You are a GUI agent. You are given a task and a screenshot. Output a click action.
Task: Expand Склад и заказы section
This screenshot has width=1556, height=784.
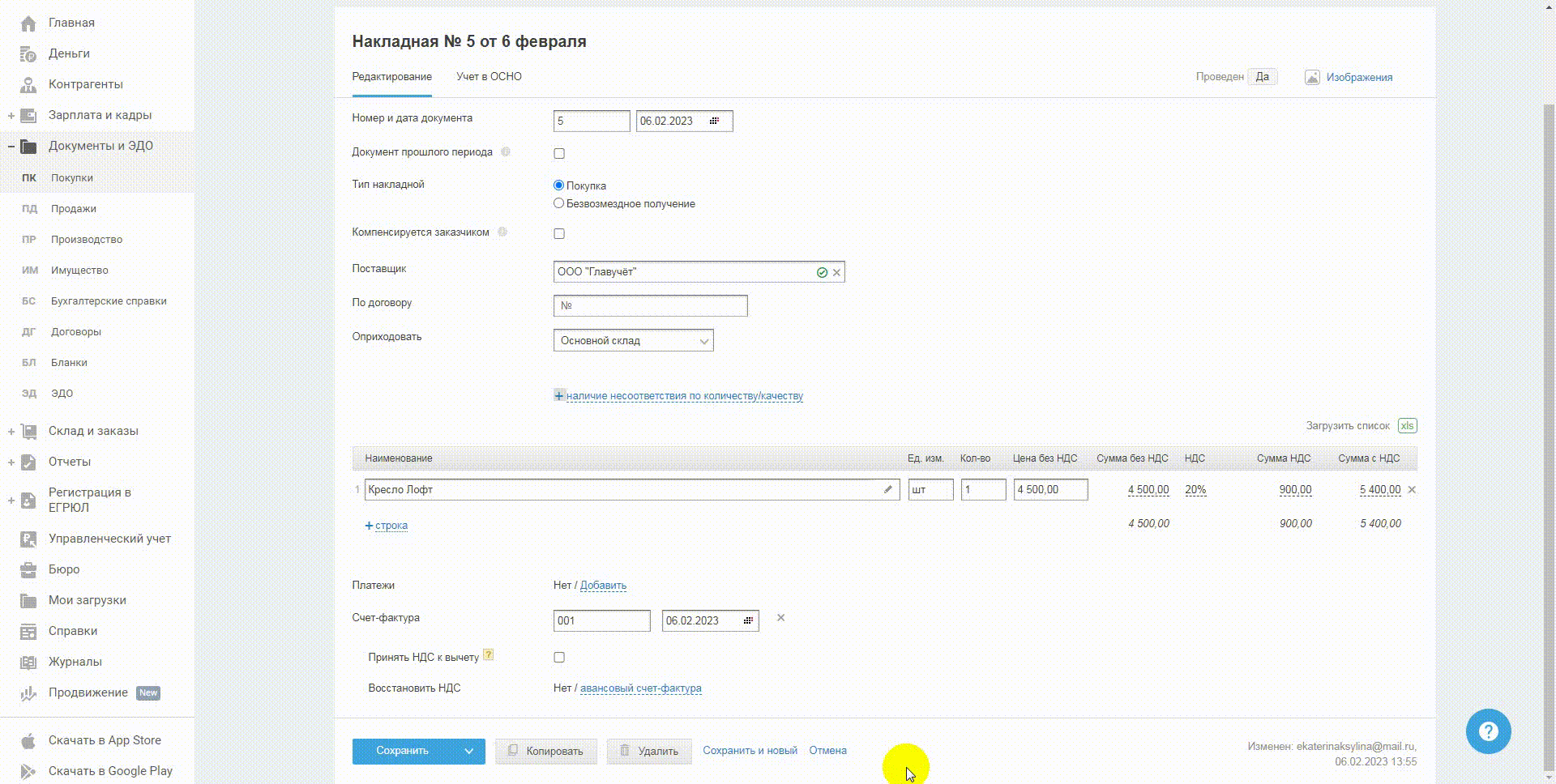[x=11, y=432]
